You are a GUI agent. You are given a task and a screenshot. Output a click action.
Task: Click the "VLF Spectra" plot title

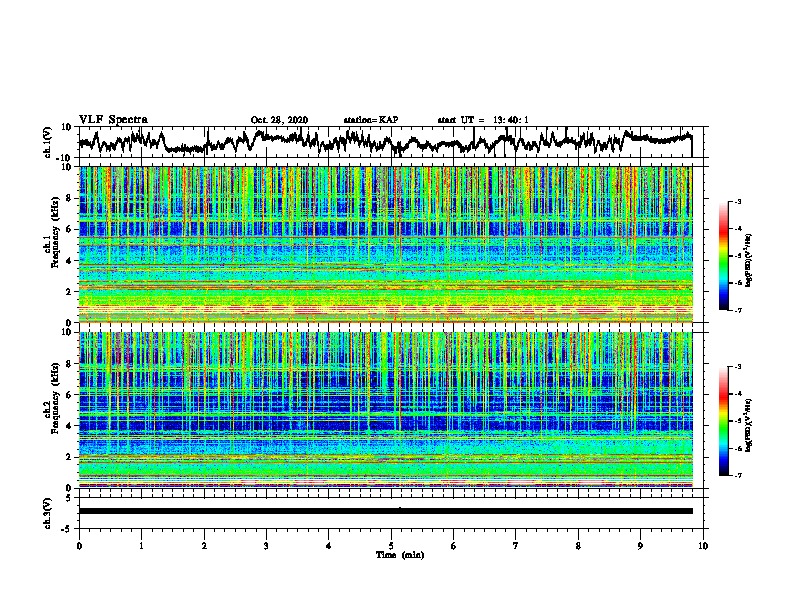[113, 119]
